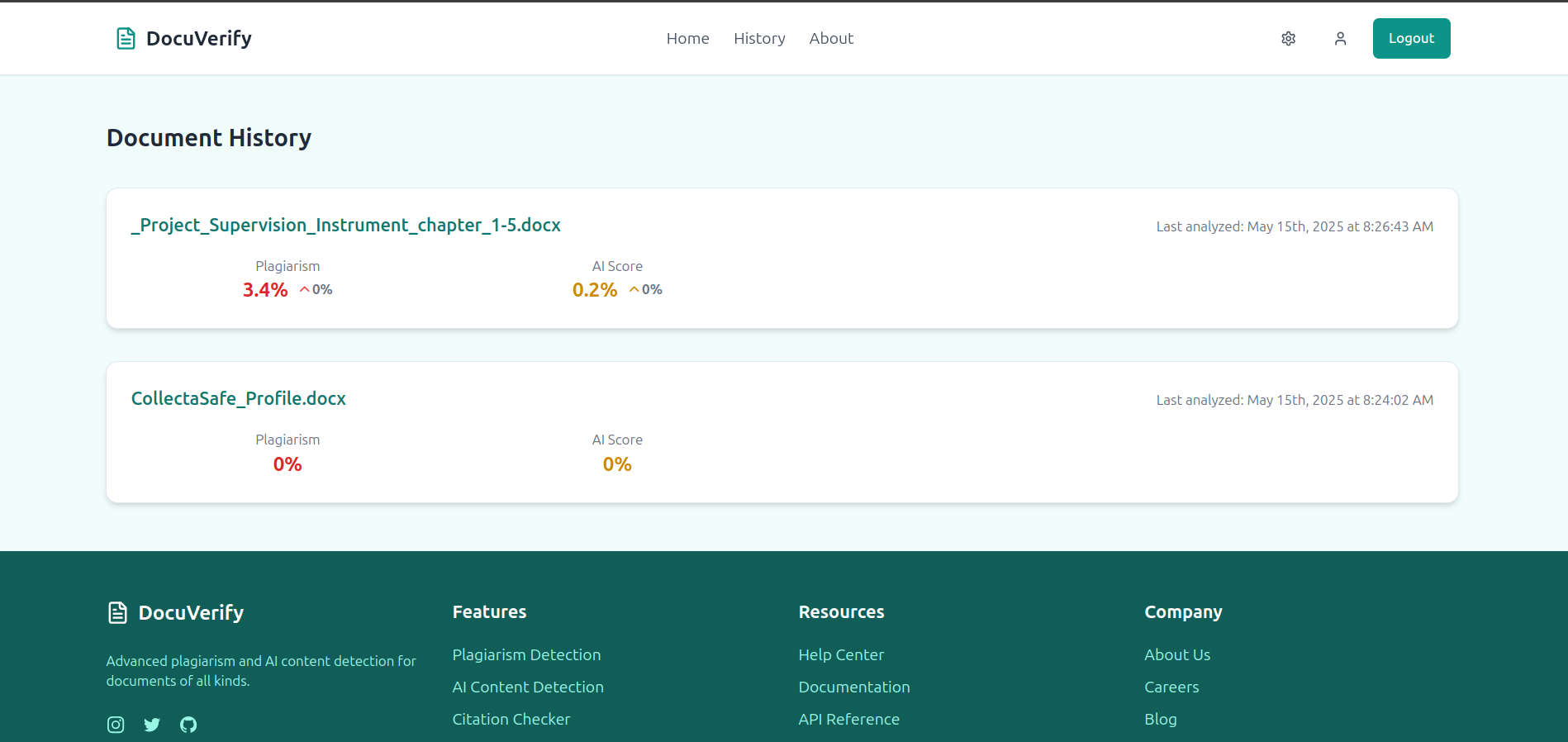Open _Project_Supervision_Instrument_chapter_1-5.docx
1568x742 pixels.
[x=345, y=226]
